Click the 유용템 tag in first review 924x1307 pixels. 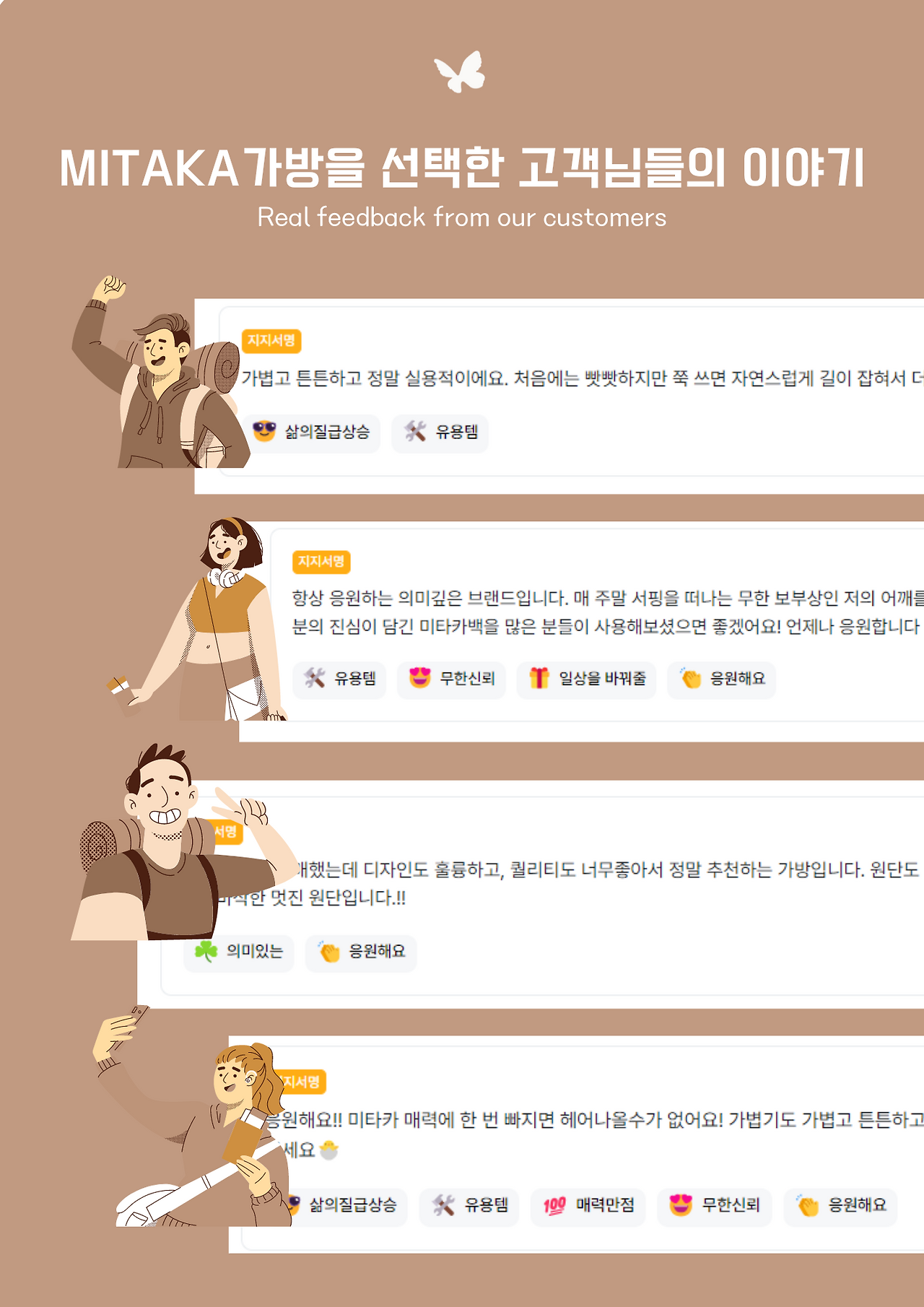click(440, 433)
